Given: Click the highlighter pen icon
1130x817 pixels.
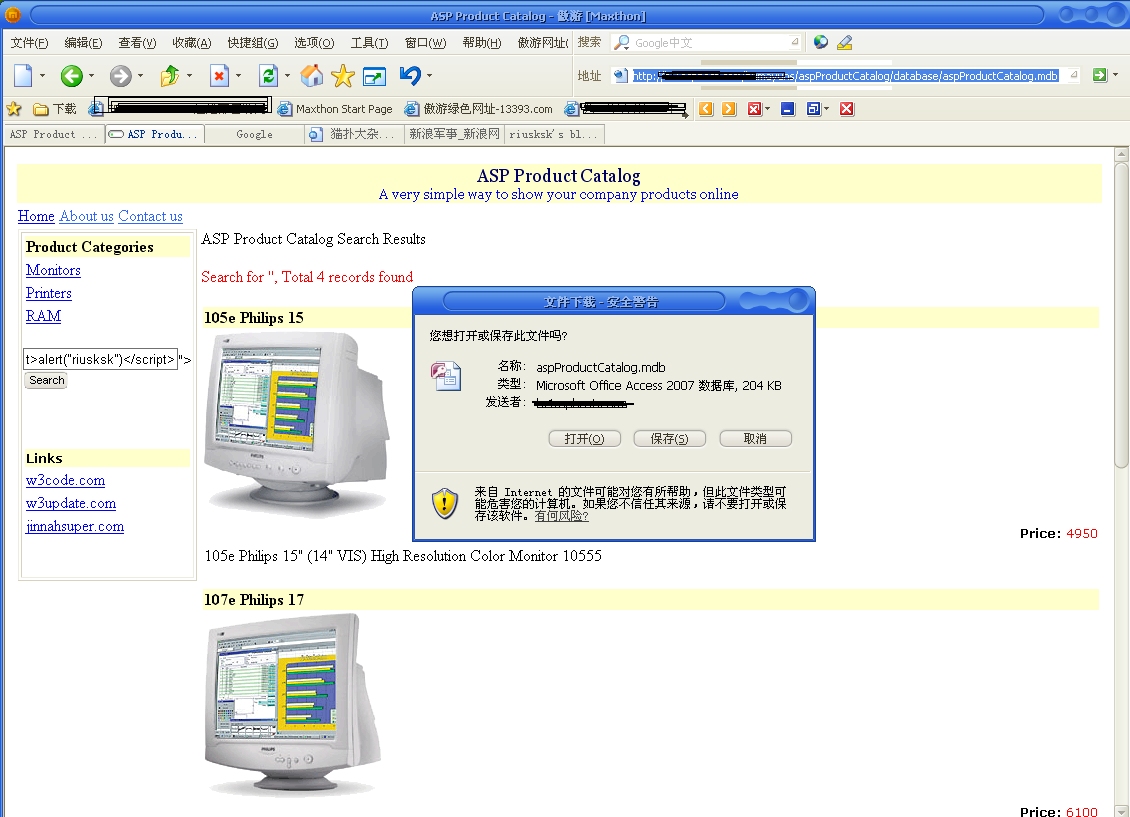Looking at the screenshot, I should [845, 43].
